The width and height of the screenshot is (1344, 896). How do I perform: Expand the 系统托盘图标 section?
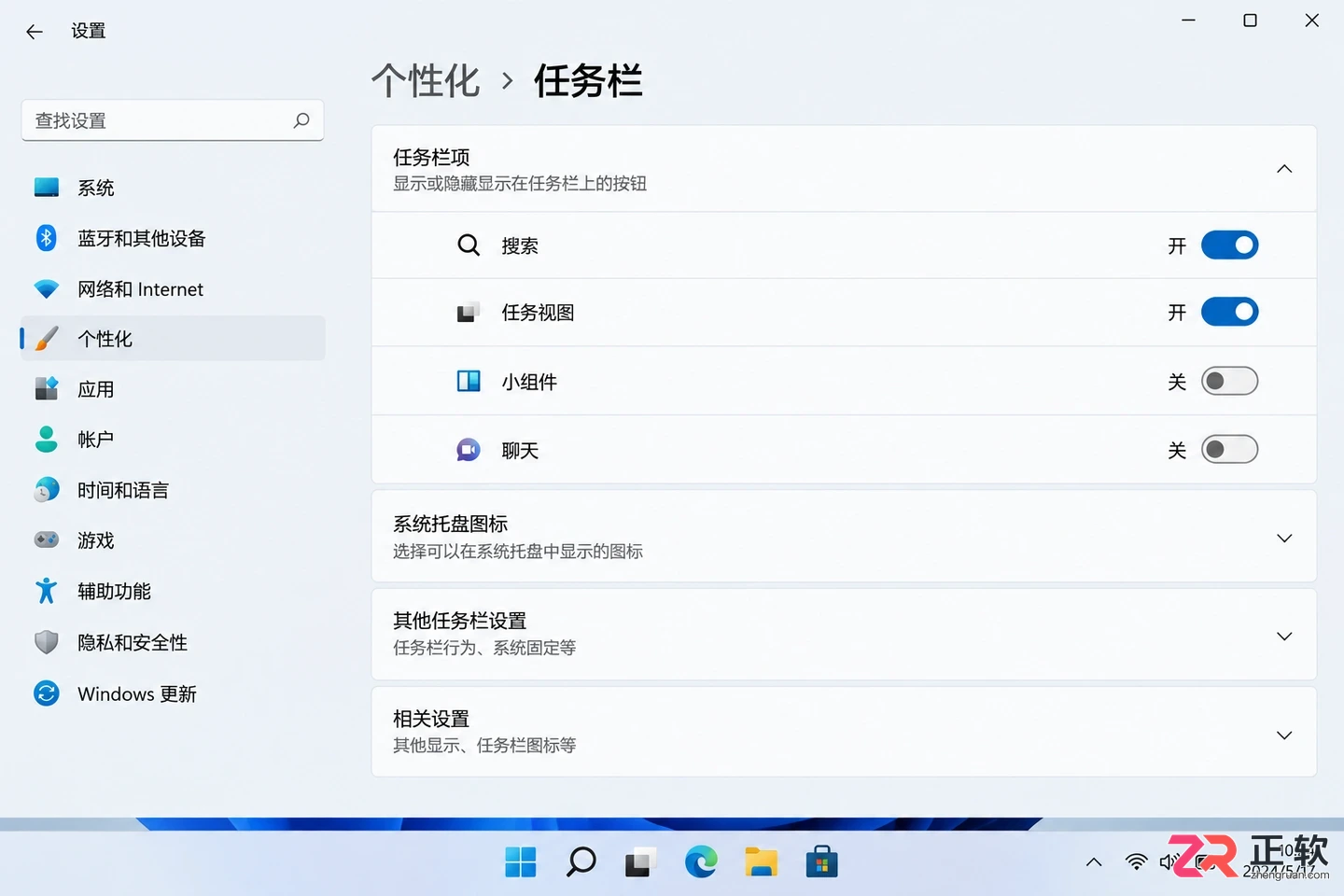click(x=1284, y=539)
